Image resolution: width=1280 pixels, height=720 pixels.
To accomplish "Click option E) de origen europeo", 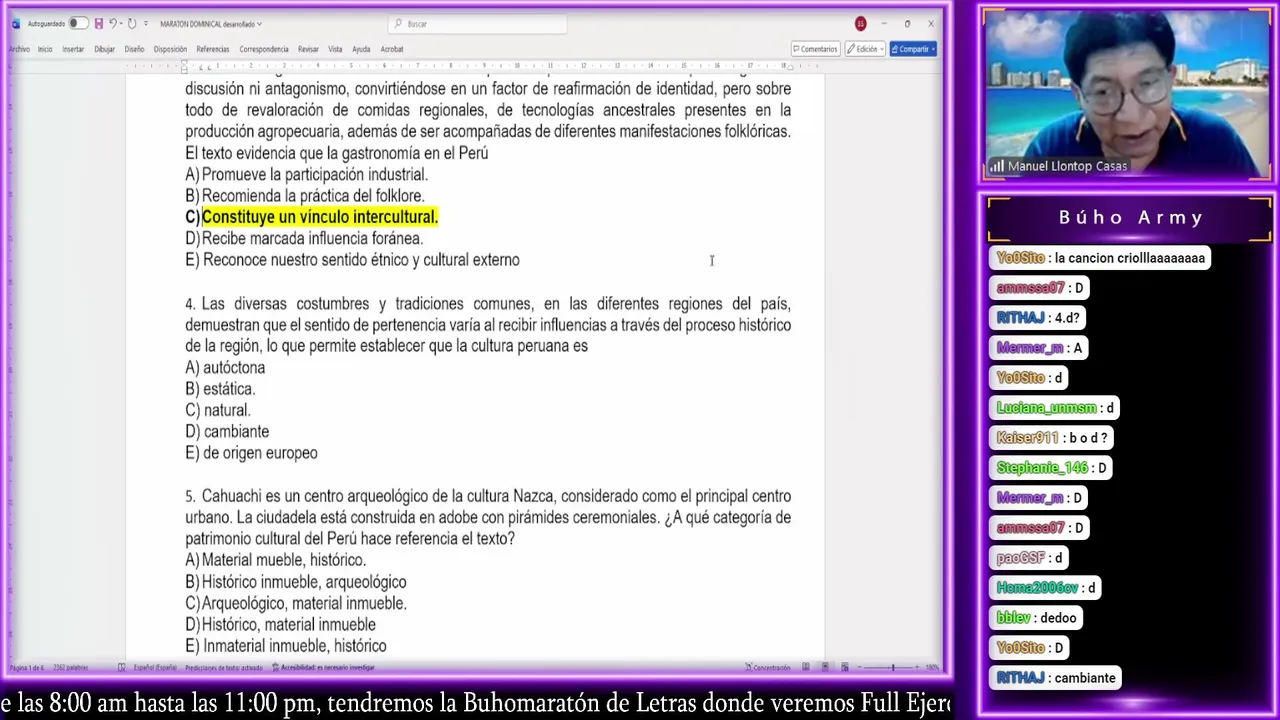I will [x=251, y=453].
